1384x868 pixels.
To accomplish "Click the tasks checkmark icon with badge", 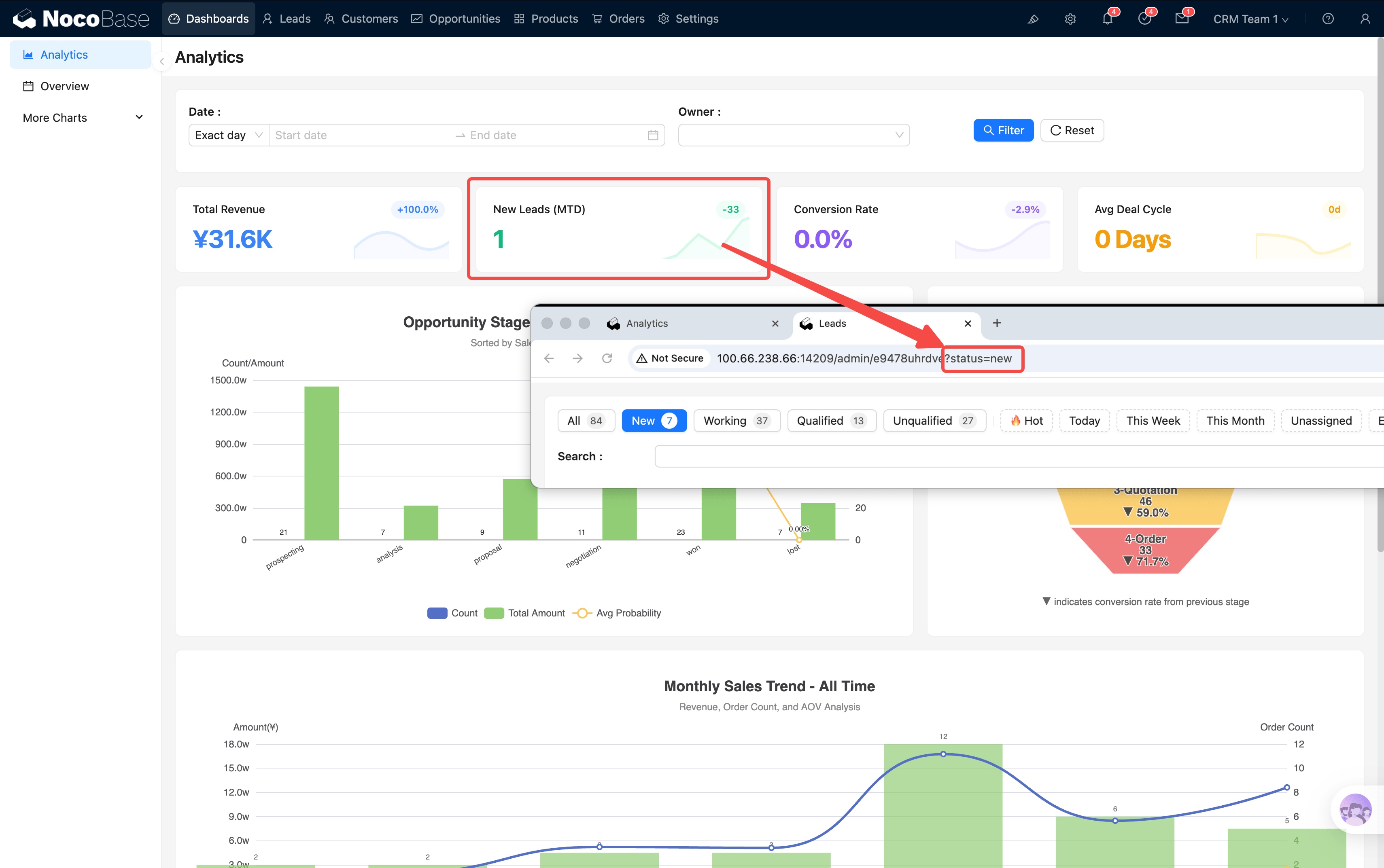I will point(1144,19).
